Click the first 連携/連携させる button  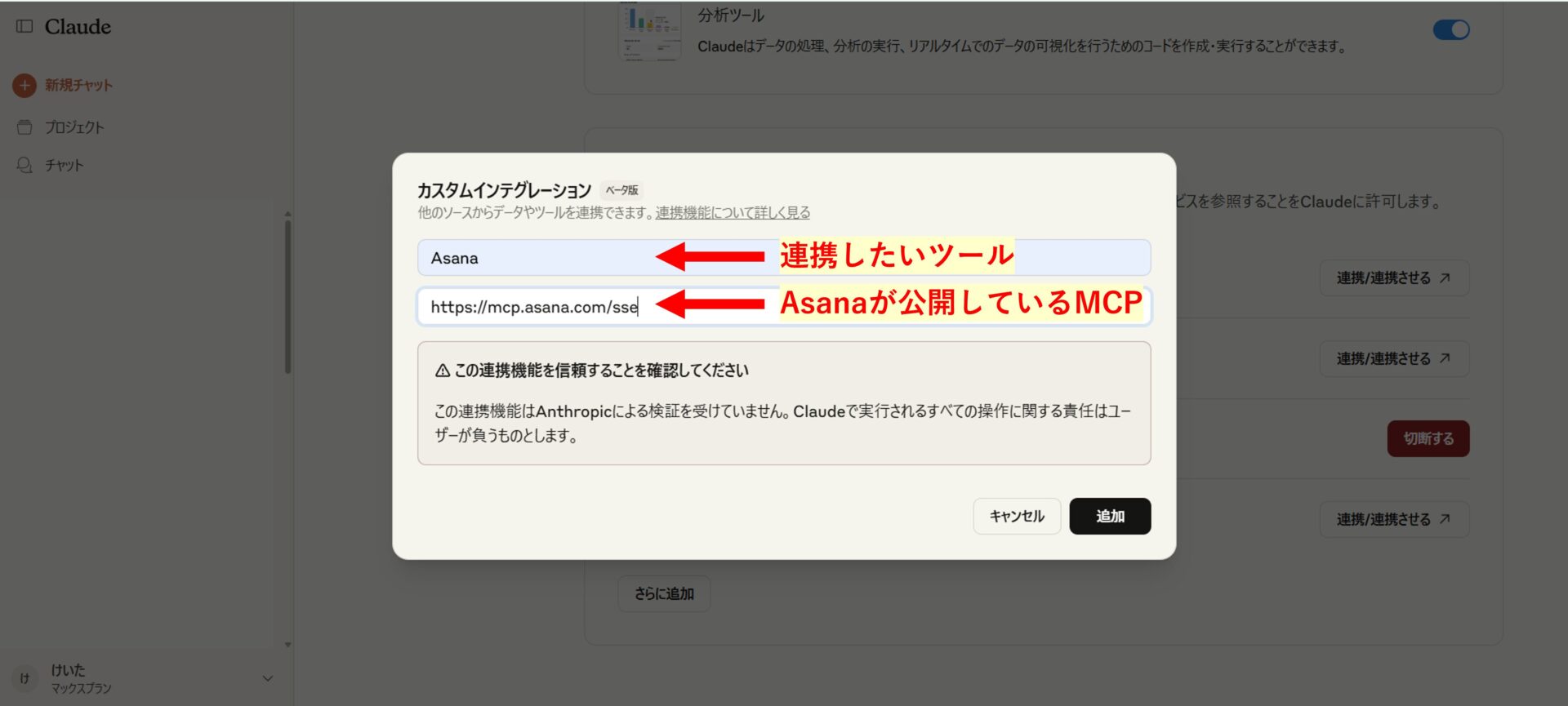tap(1394, 278)
